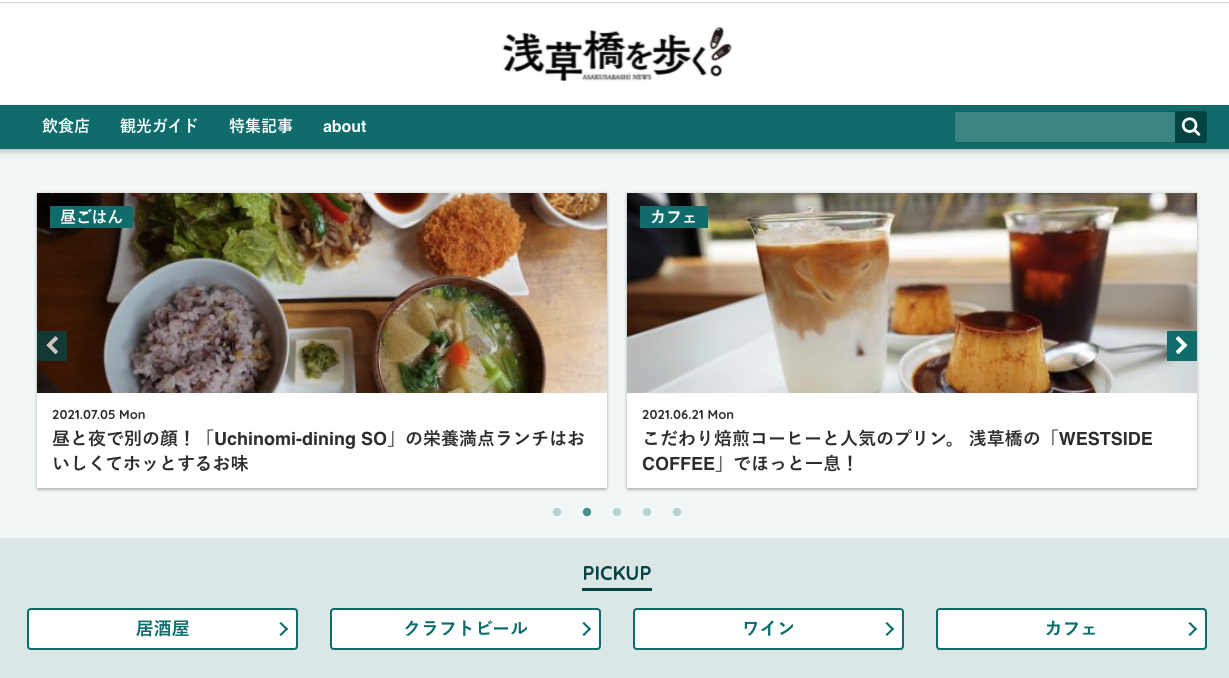1229x678 pixels.
Task: Open the about menu item
Action: 344,127
